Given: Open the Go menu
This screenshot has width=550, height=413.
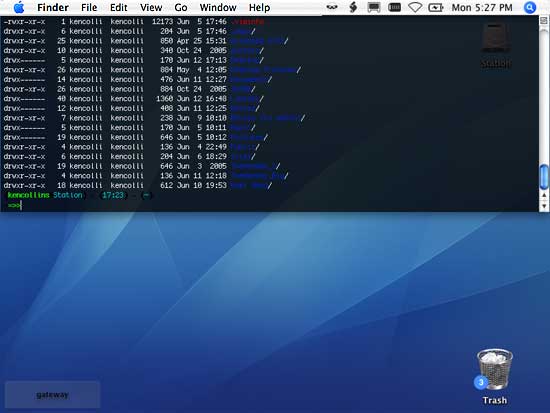Looking at the screenshot, I should pyautogui.click(x=181, y=7).
